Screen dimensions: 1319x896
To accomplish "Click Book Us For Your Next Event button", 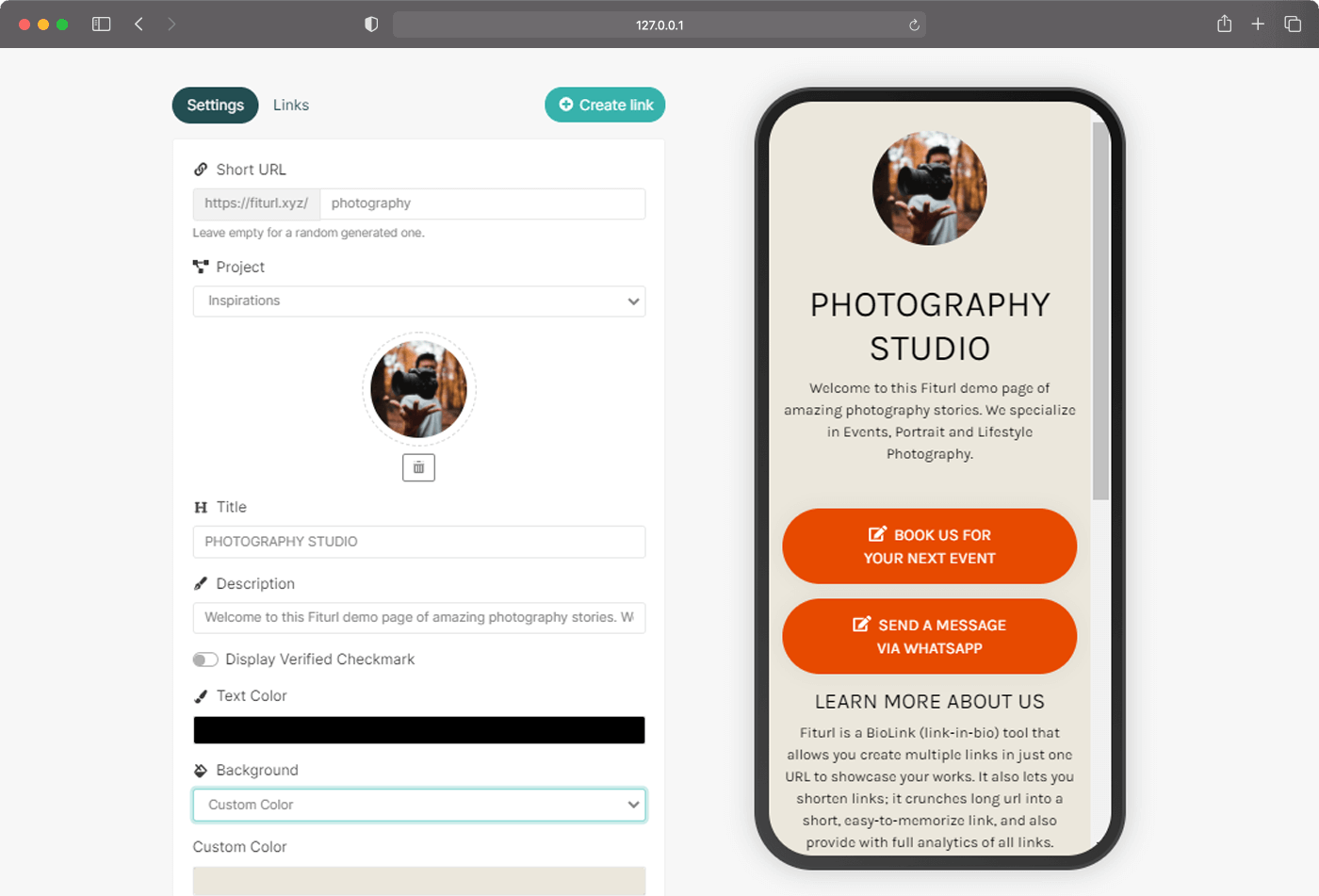I will 929,546.
